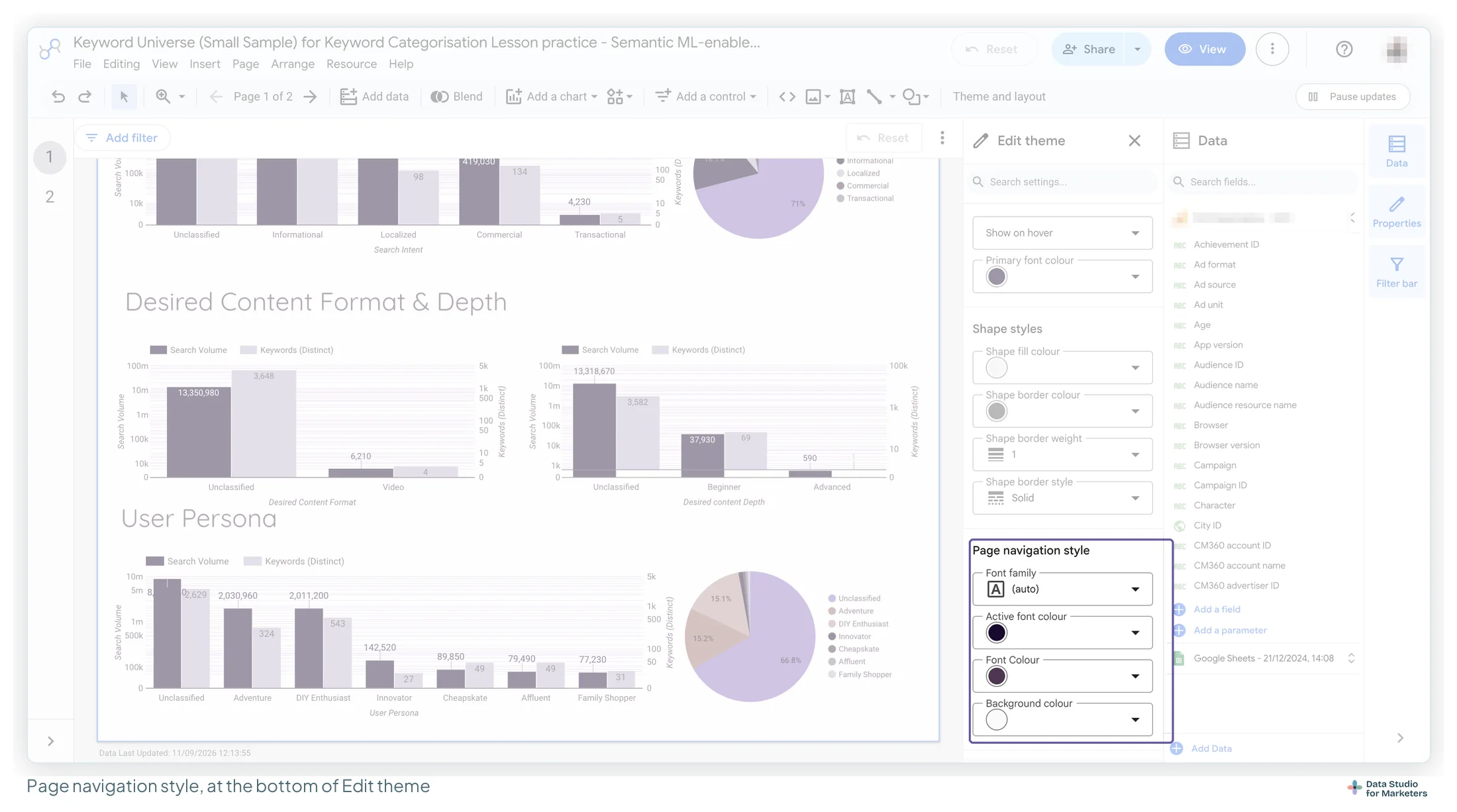Screen dimensions: 1457x812
Task: Click the View button
Action: [1205, 49]
